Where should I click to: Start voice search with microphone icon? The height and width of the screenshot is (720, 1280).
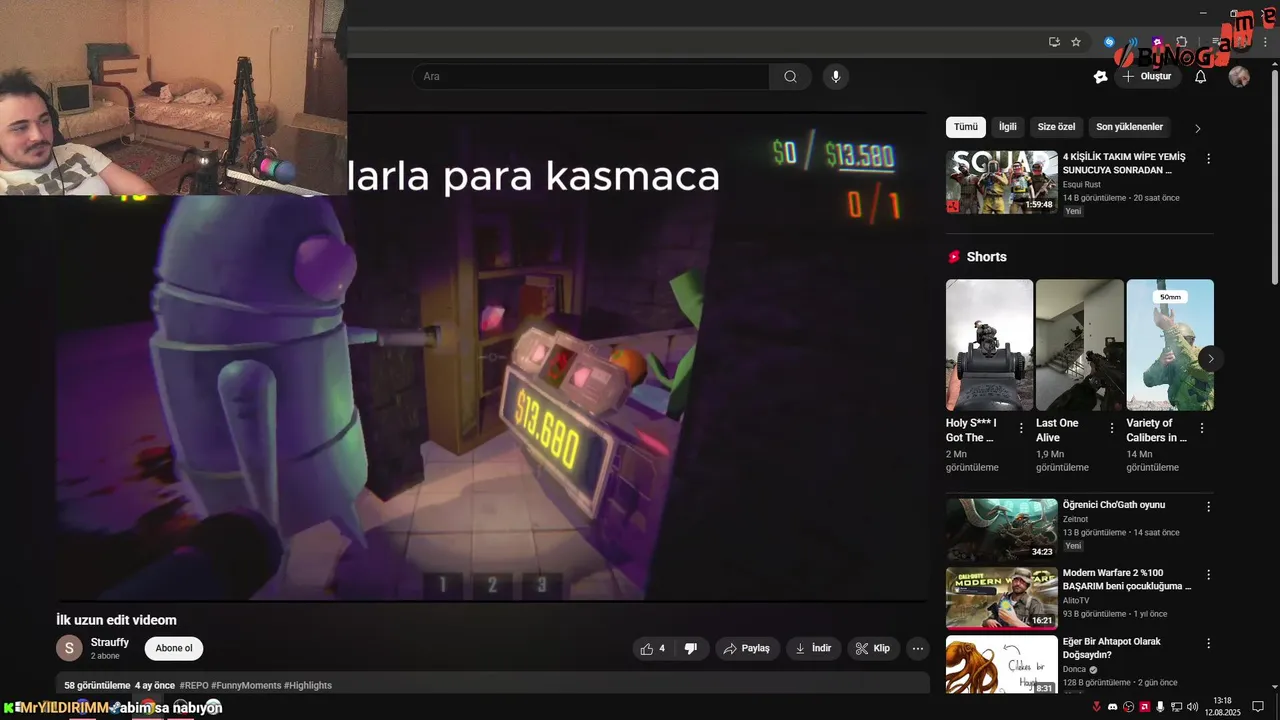(836, 76)
